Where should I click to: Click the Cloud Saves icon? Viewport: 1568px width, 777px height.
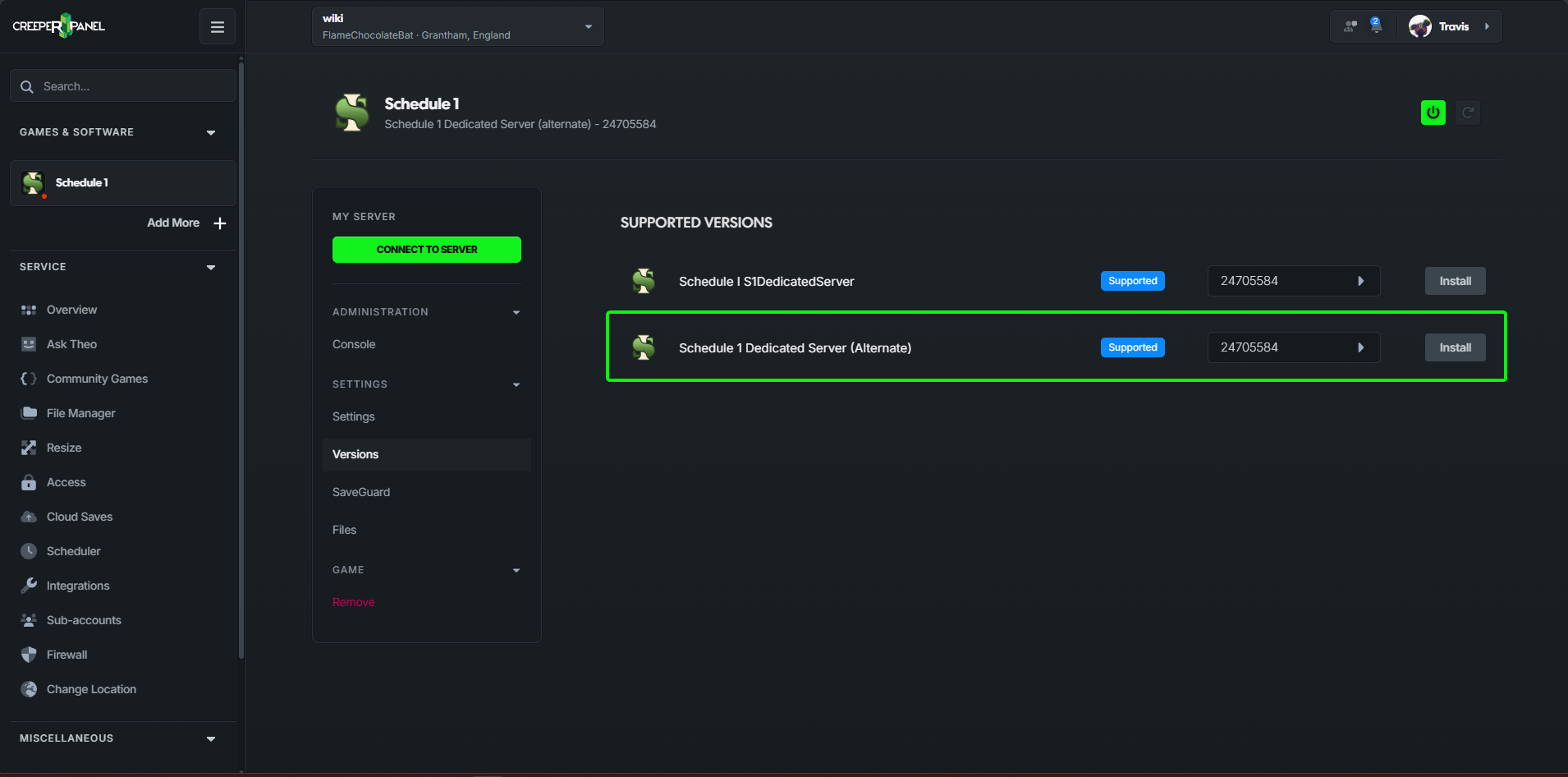[x=29, y=517]
